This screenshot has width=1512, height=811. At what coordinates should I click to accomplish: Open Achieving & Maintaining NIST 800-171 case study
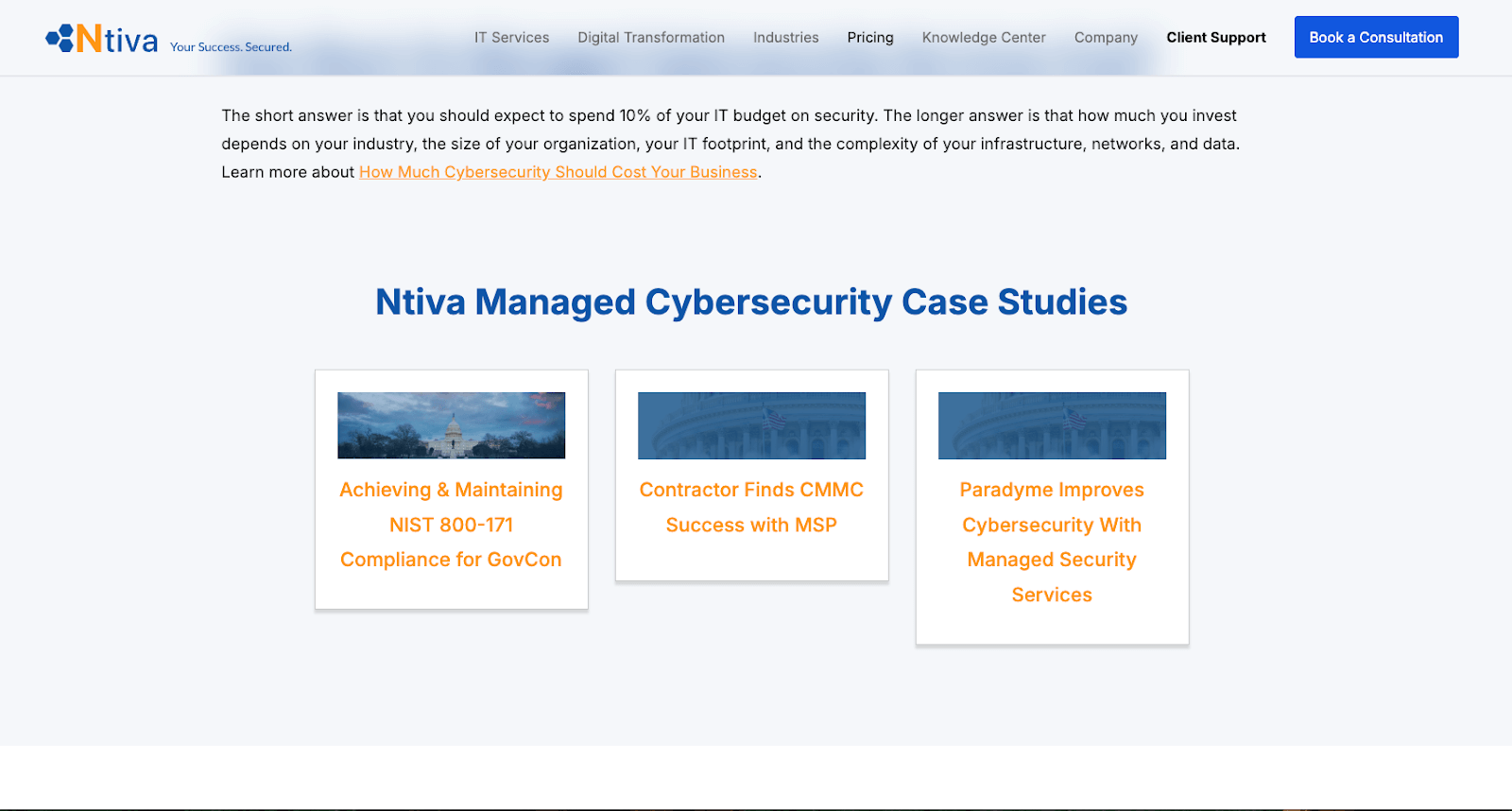coord(452,525)
